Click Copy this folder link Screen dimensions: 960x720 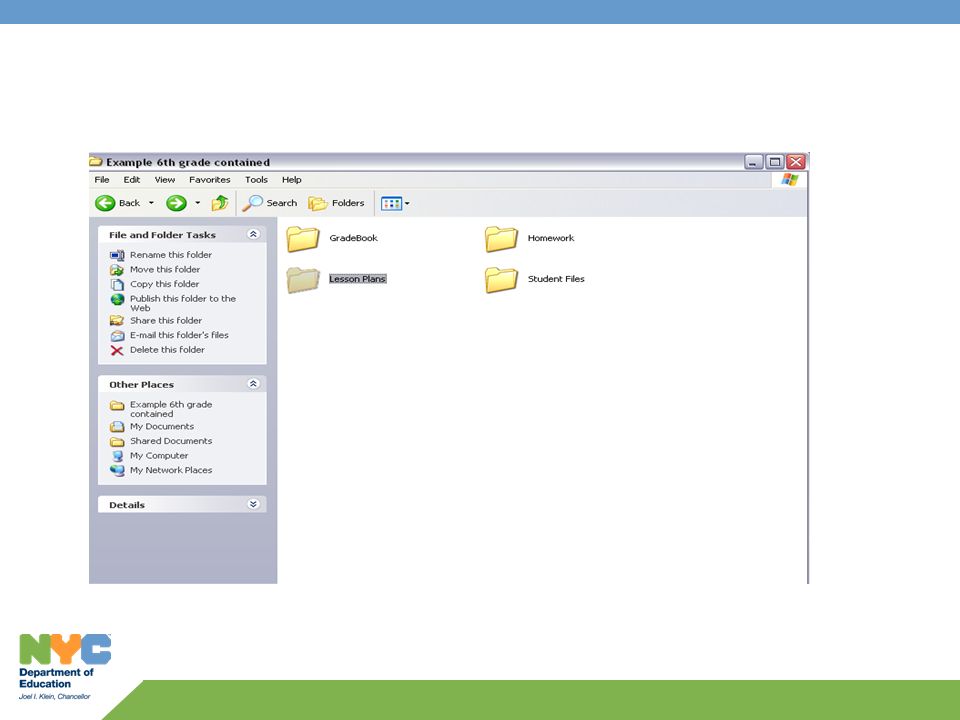point(164,284)
